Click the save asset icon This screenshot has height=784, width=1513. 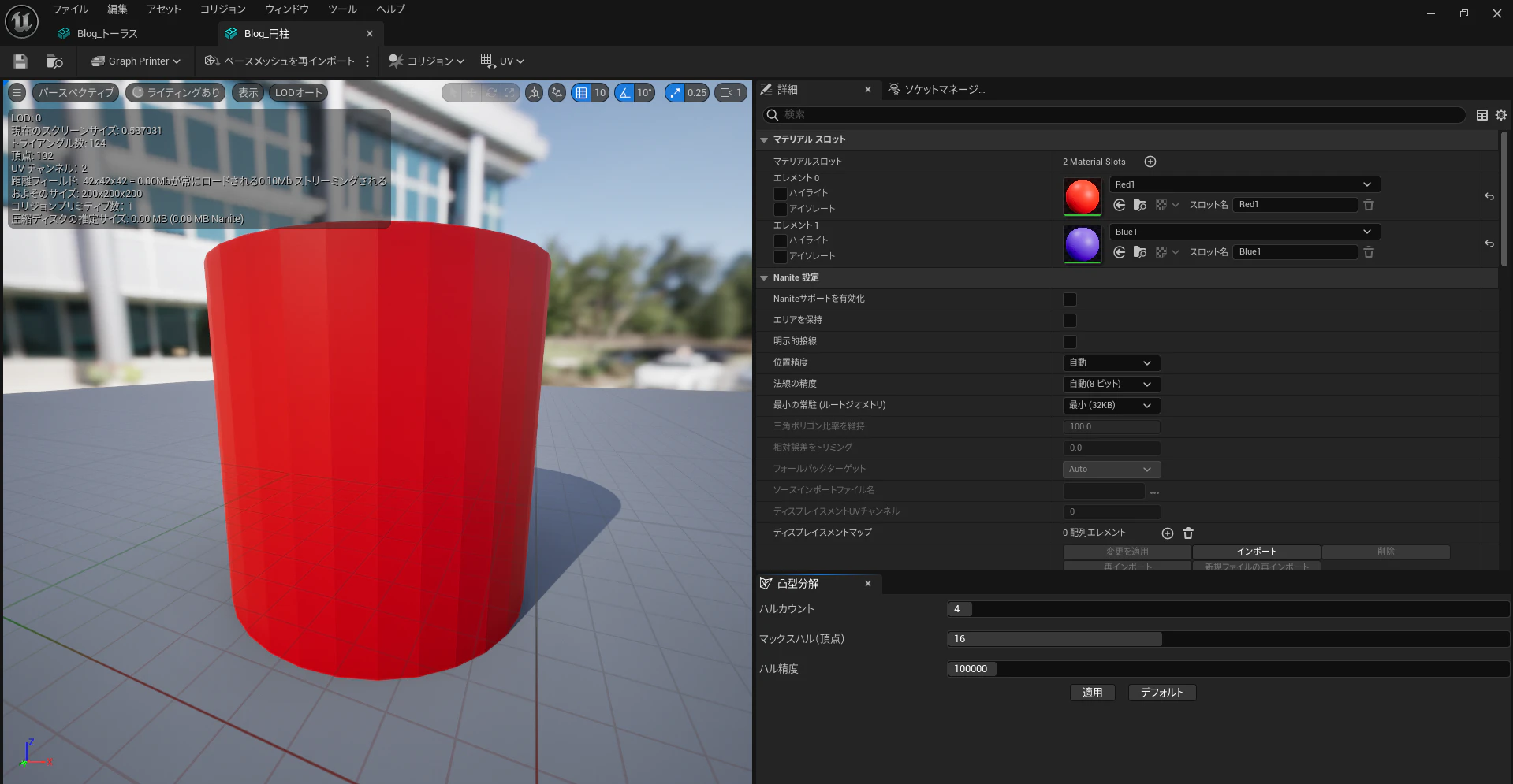tap(20, 61)
